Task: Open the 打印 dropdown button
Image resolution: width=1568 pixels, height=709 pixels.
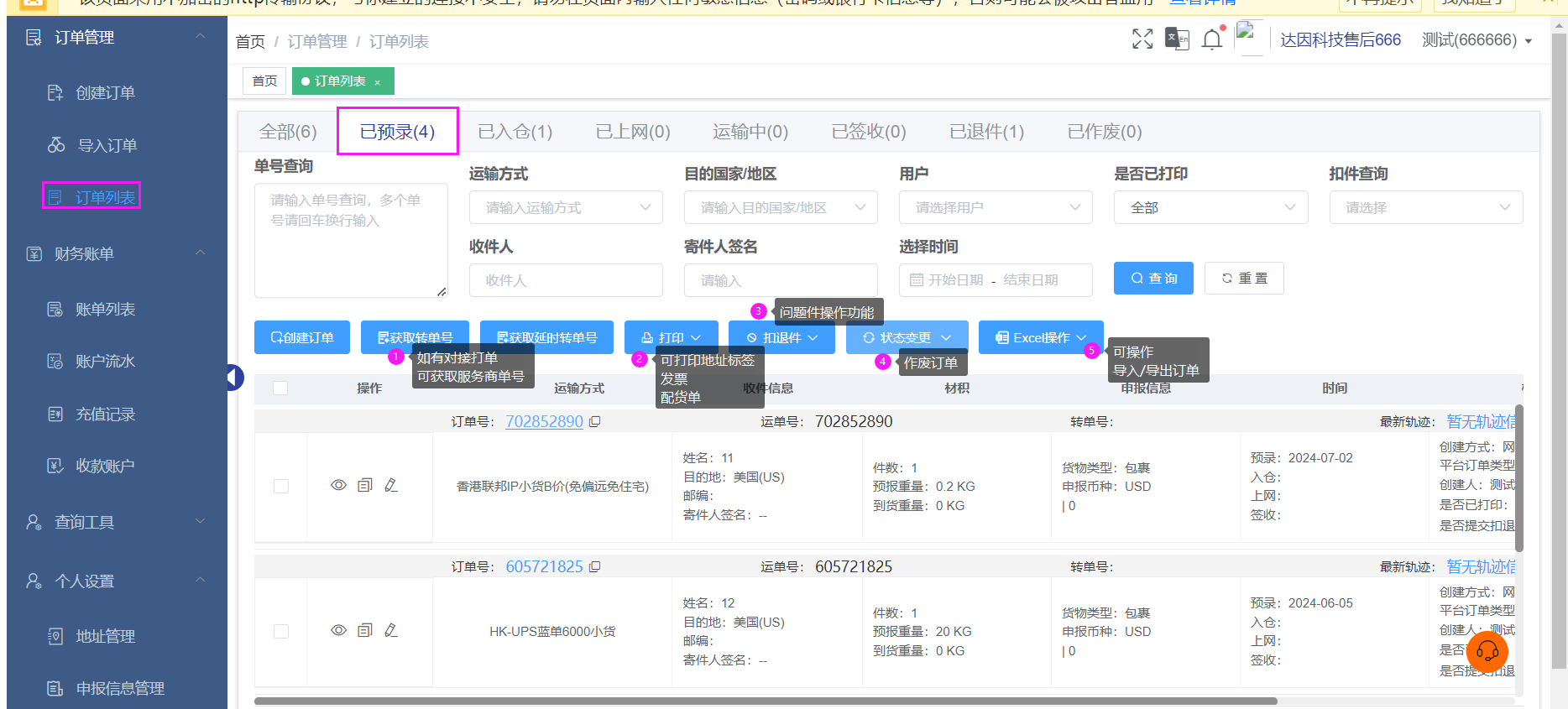Action: pyautogui.click(x=671, y=337)
